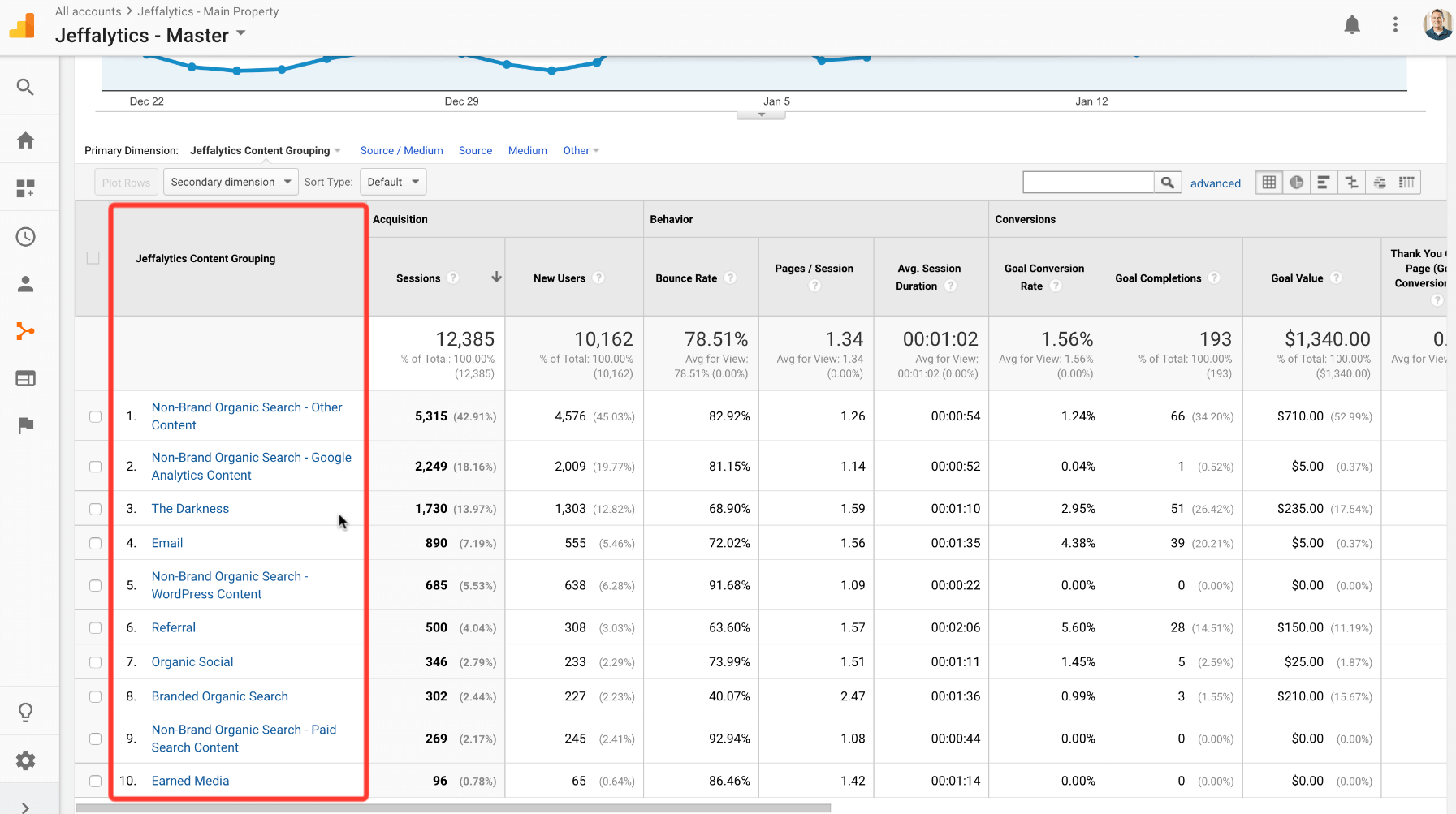This screenshot has width=1456, height=814.
Task: Open the search icon in left sidebar
Action: coord(25,87)
